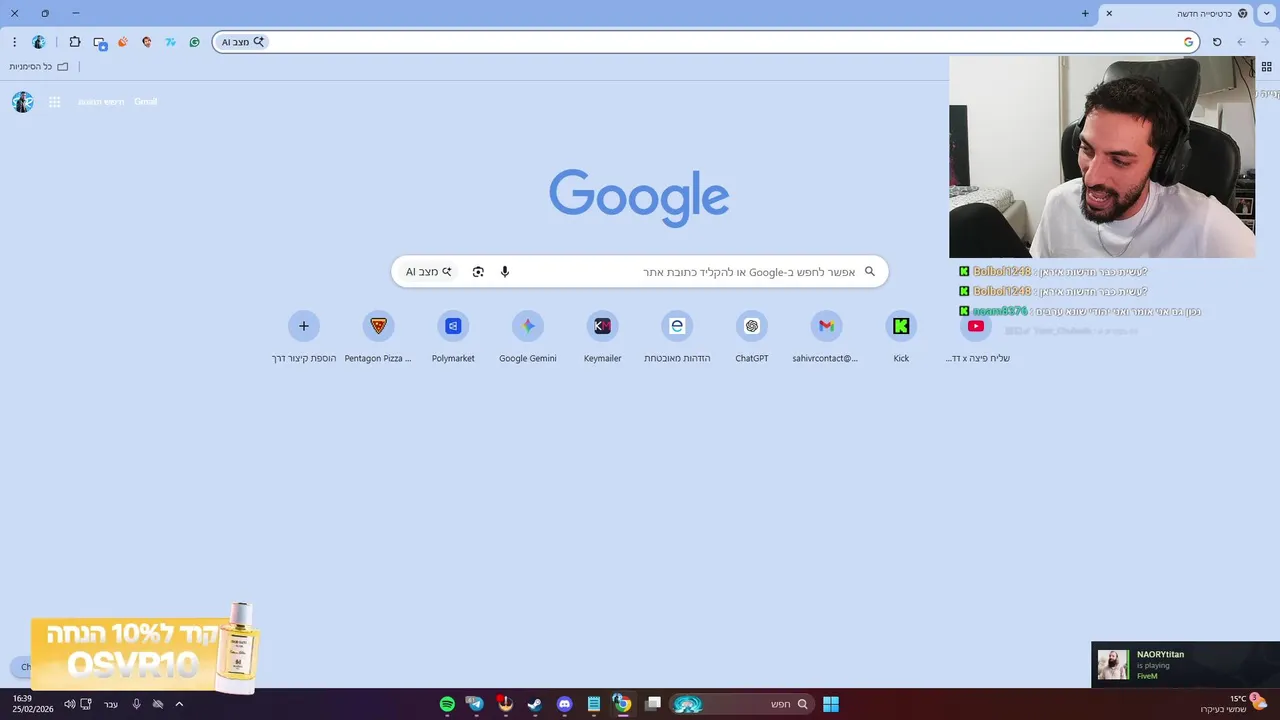Open the volume control in system tray

pyautogui.click(x=70, y=704)
